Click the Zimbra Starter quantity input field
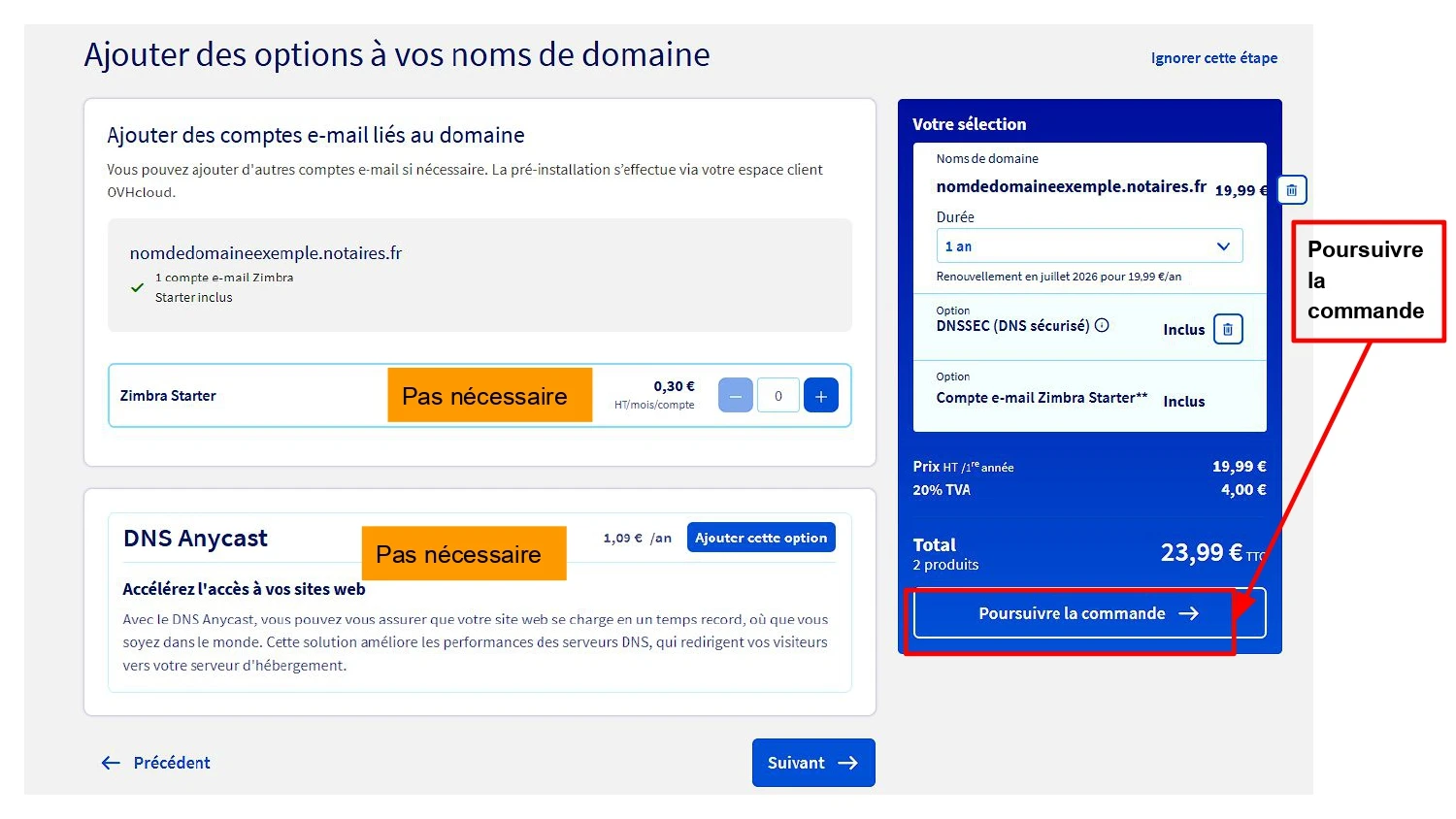Viewport: 1456px width, 819px height. click(x=778, y=395)
